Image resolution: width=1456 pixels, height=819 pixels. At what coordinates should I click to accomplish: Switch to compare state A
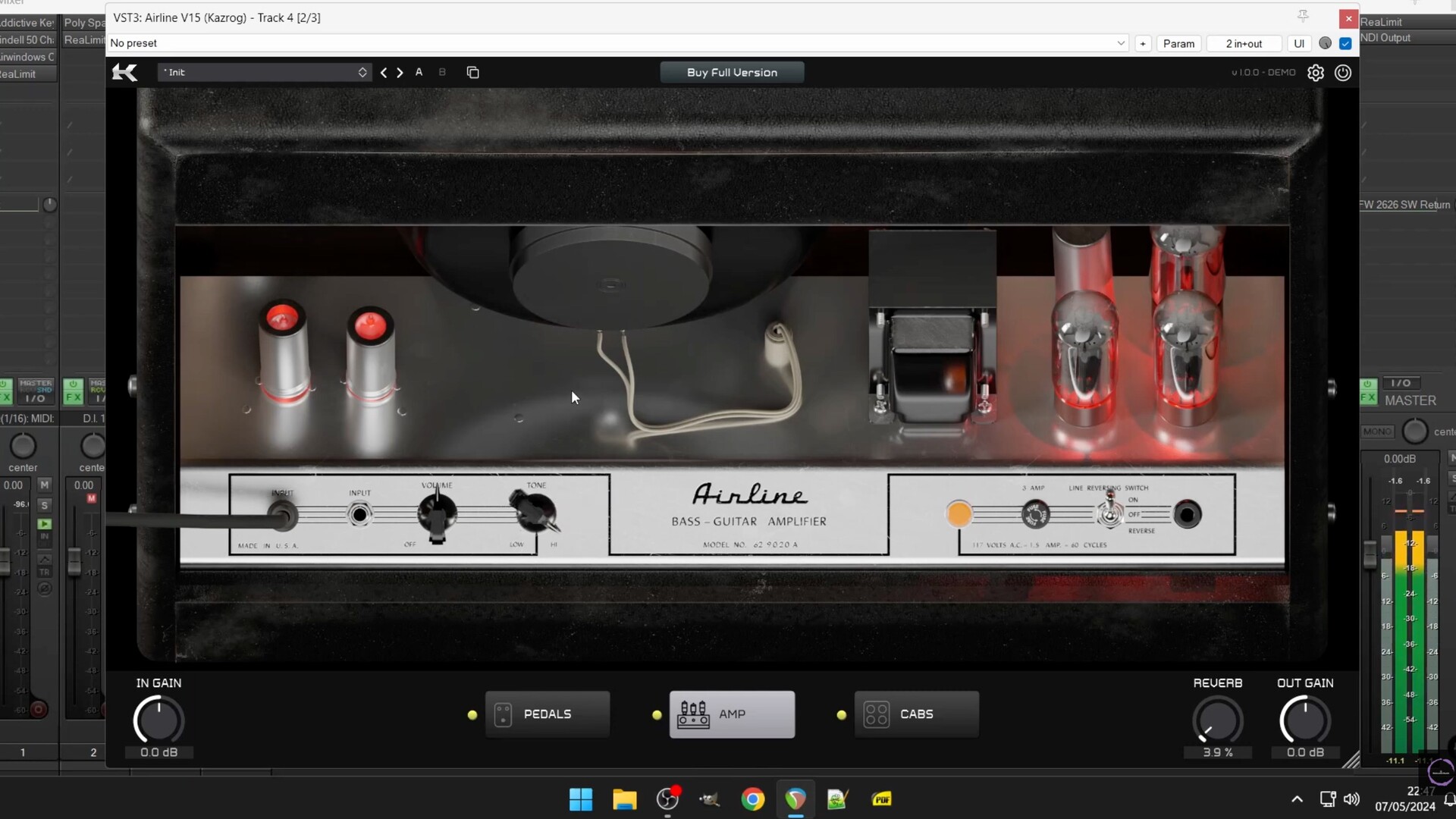[419, 72]
